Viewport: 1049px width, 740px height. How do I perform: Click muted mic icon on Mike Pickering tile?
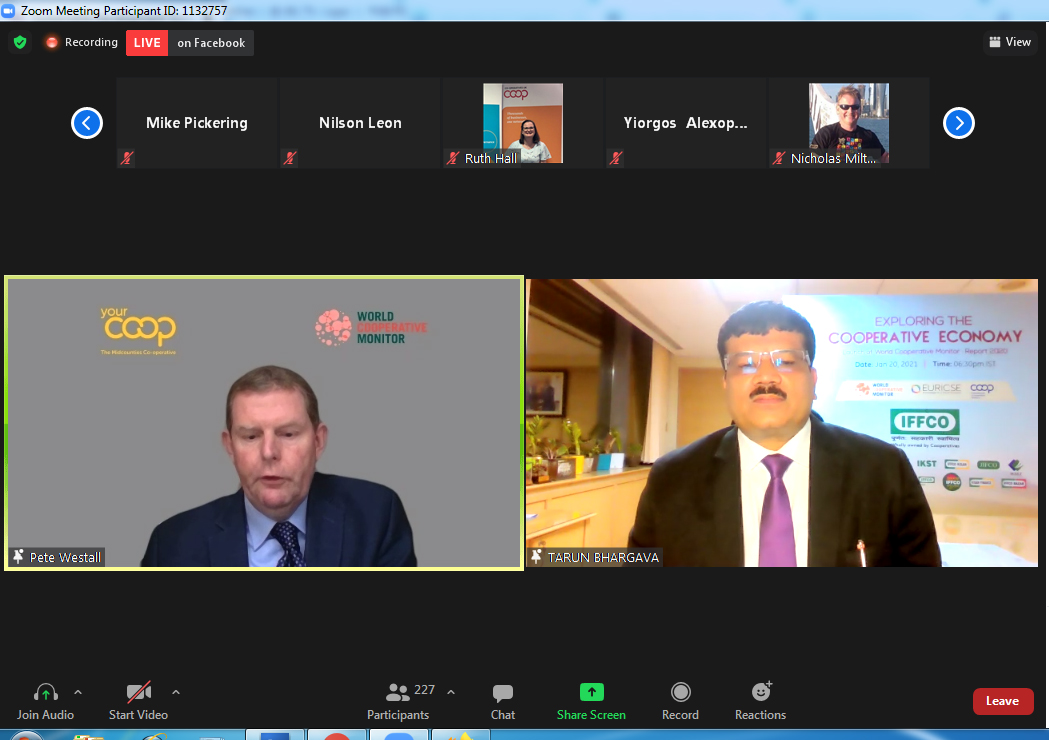127,158
